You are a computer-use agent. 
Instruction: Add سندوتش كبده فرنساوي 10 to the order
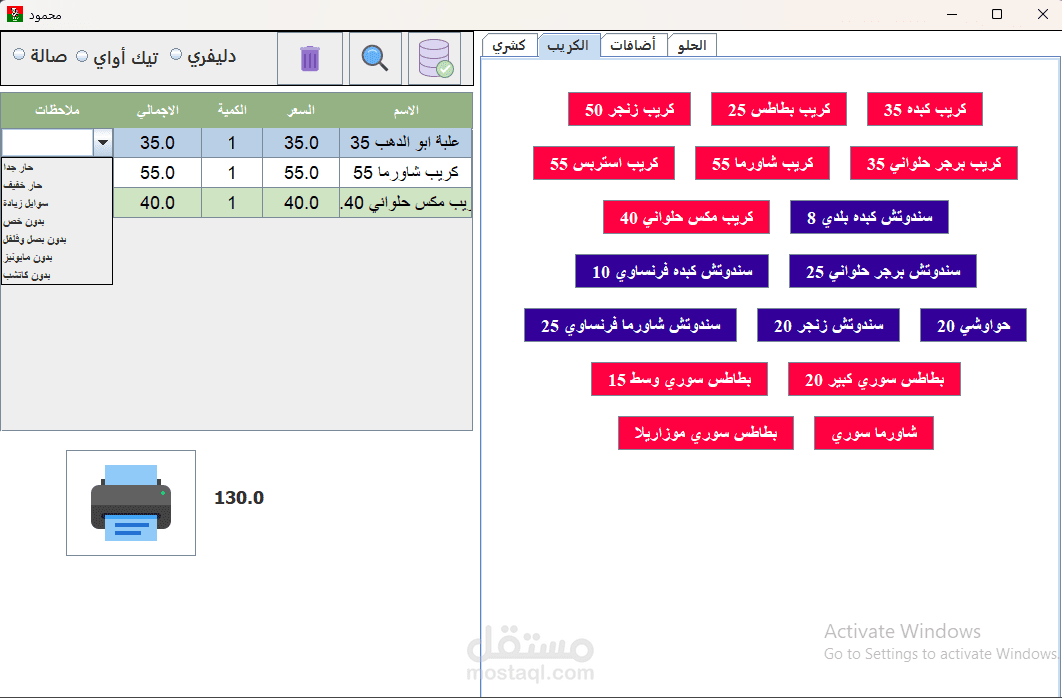tap(672, 271)
